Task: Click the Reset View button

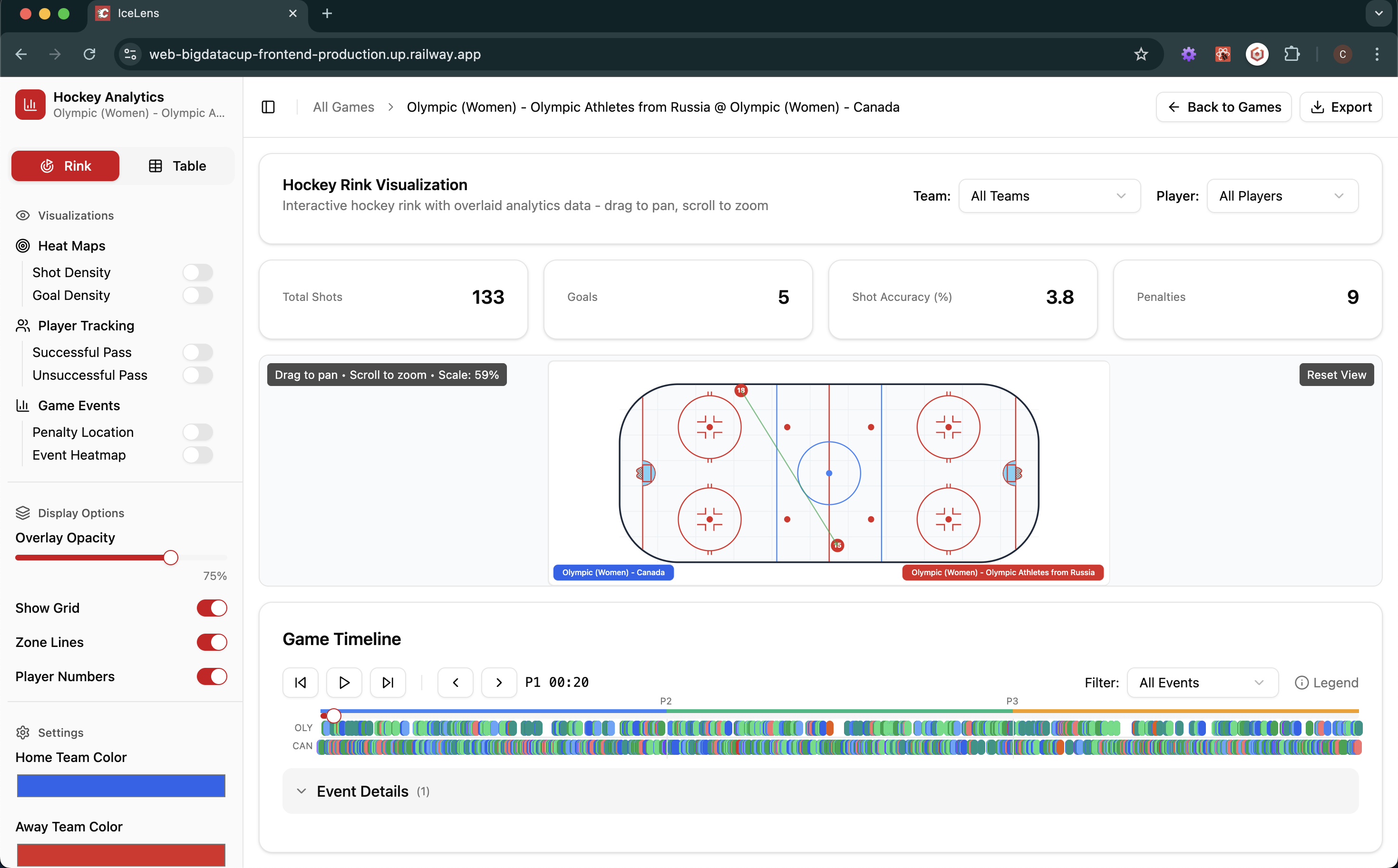Action: [x=1336, y=375]
